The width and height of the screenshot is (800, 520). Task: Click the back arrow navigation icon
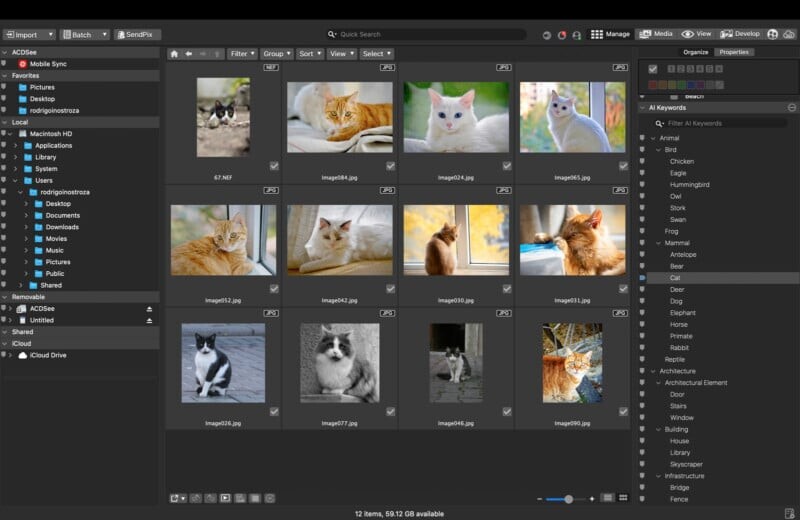189,54
